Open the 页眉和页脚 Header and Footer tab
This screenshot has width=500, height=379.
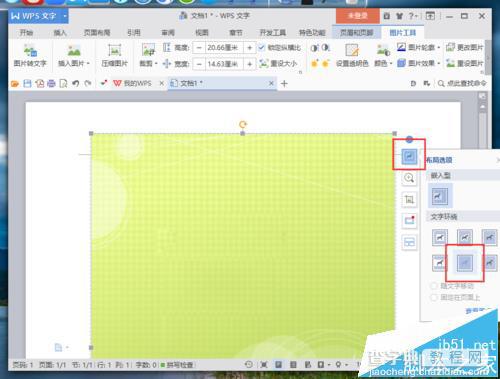point(356,33)
